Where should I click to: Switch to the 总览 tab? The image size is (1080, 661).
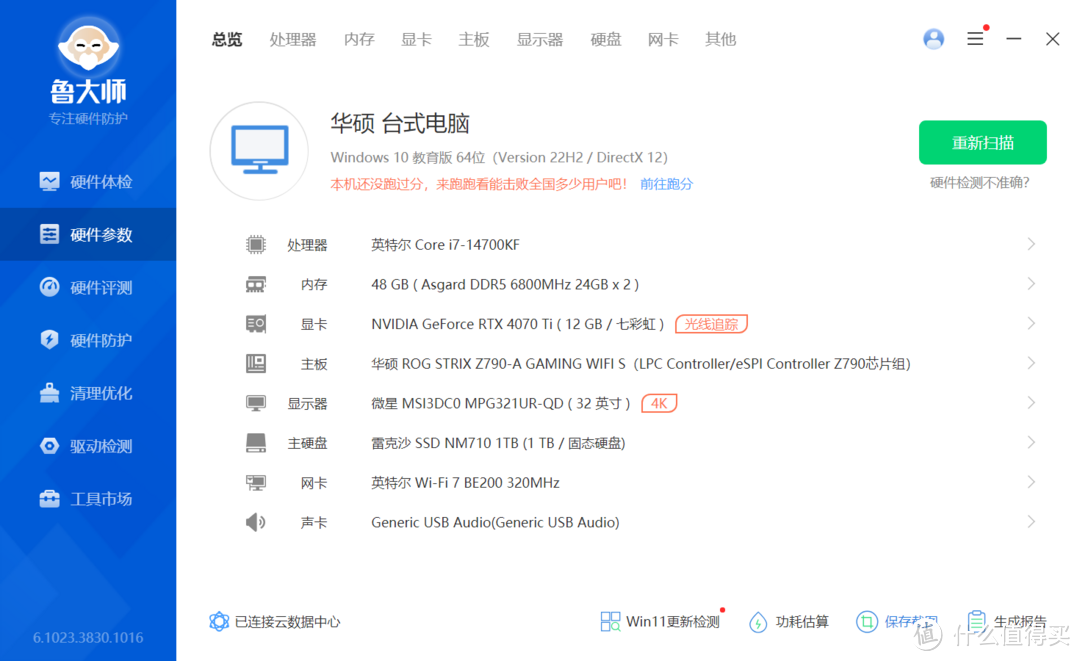pos(227,40)
